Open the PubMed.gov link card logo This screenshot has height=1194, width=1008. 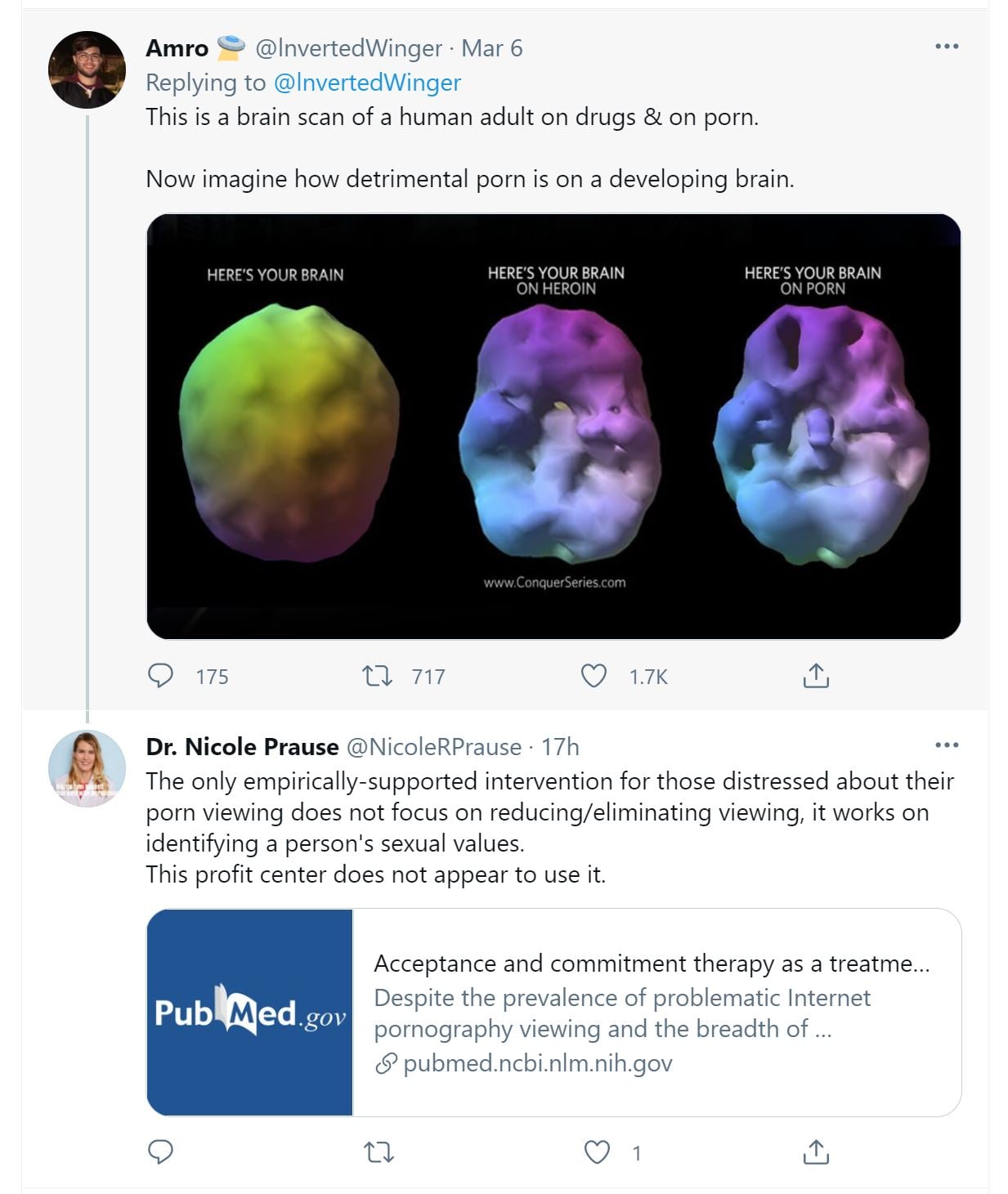tap(250, 1012)
